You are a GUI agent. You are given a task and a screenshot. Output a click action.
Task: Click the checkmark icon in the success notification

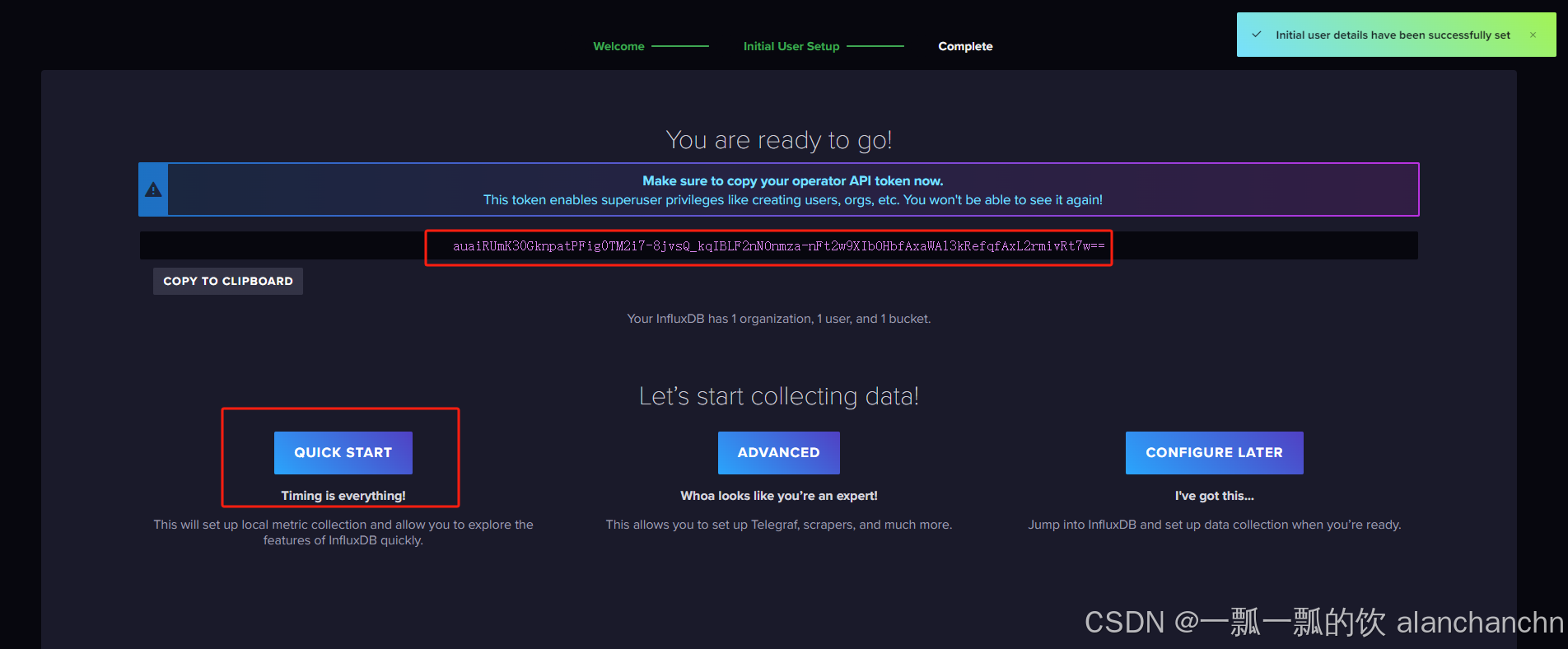pos(1257,35)
